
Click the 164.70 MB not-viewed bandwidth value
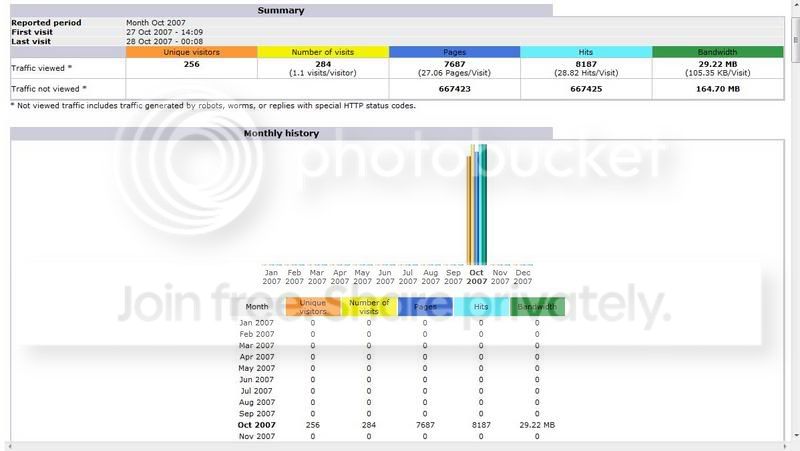coord(717,89)
